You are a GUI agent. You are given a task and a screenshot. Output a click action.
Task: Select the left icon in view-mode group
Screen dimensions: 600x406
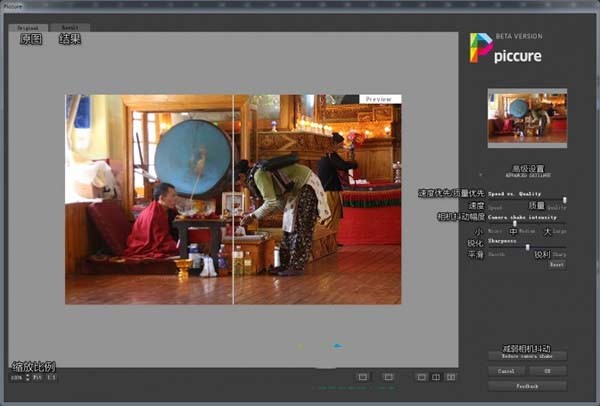[421, 377]
